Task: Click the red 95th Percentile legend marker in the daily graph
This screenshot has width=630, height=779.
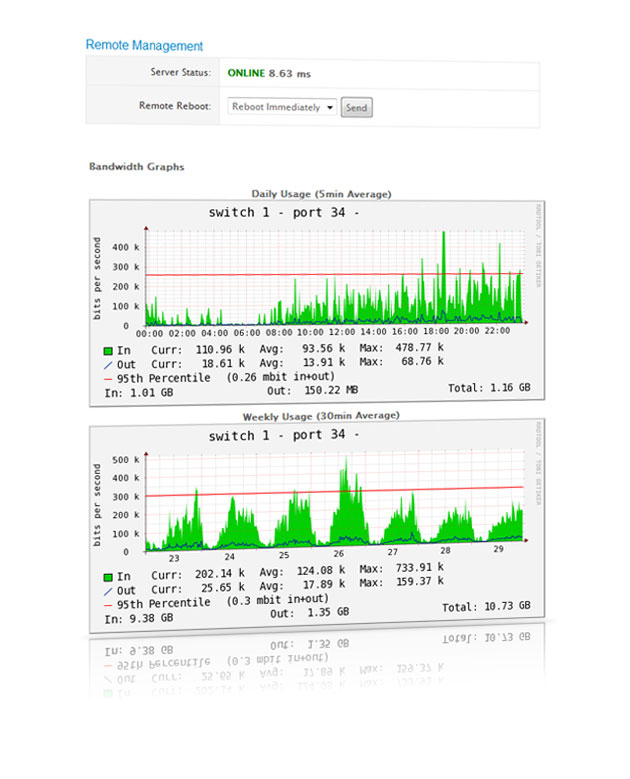Action: [108, 378]
